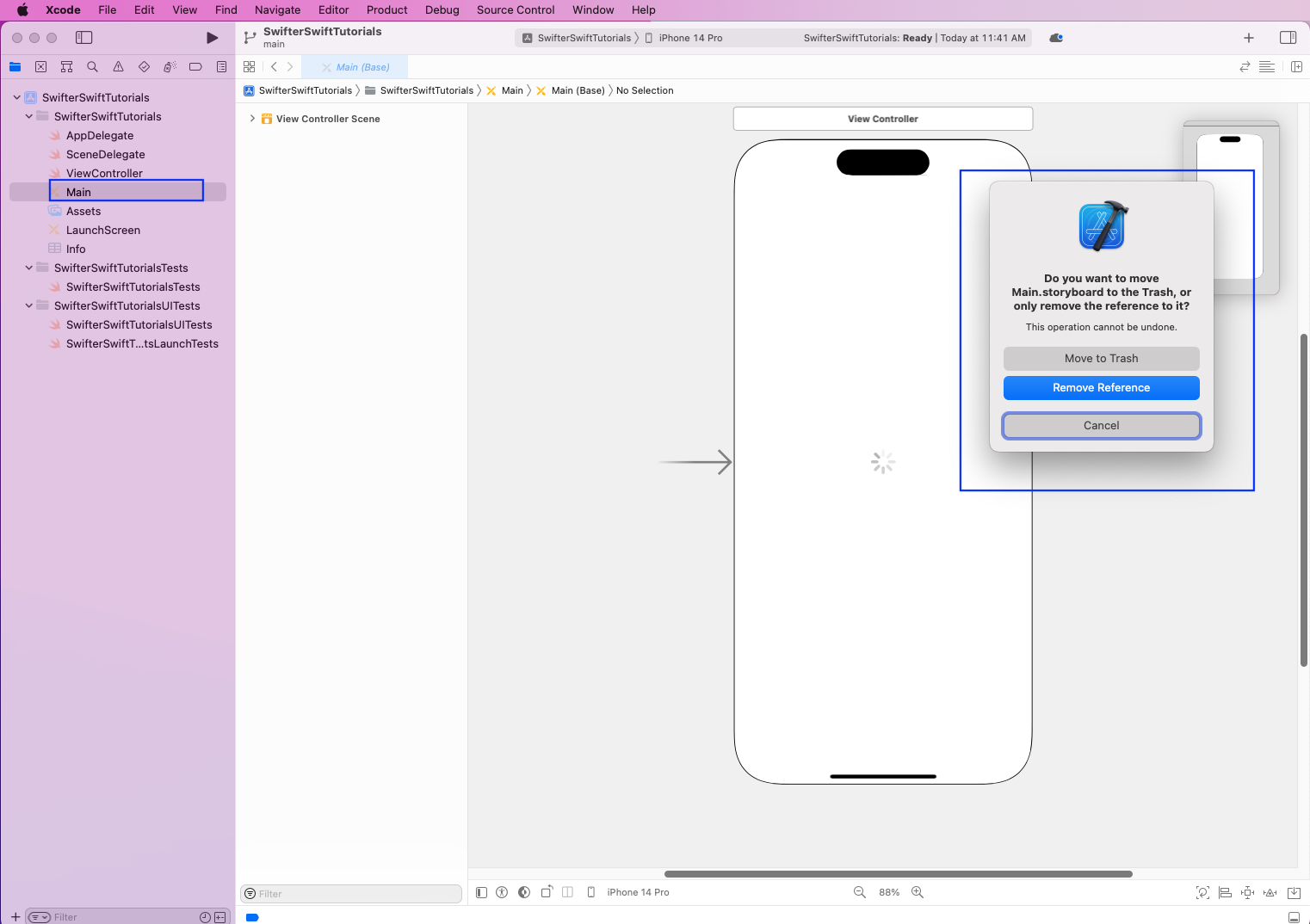Image resolution: width=1310 pixels, height=924 pixels.
Task: Open the Report navigator icon
Action: 221,67
